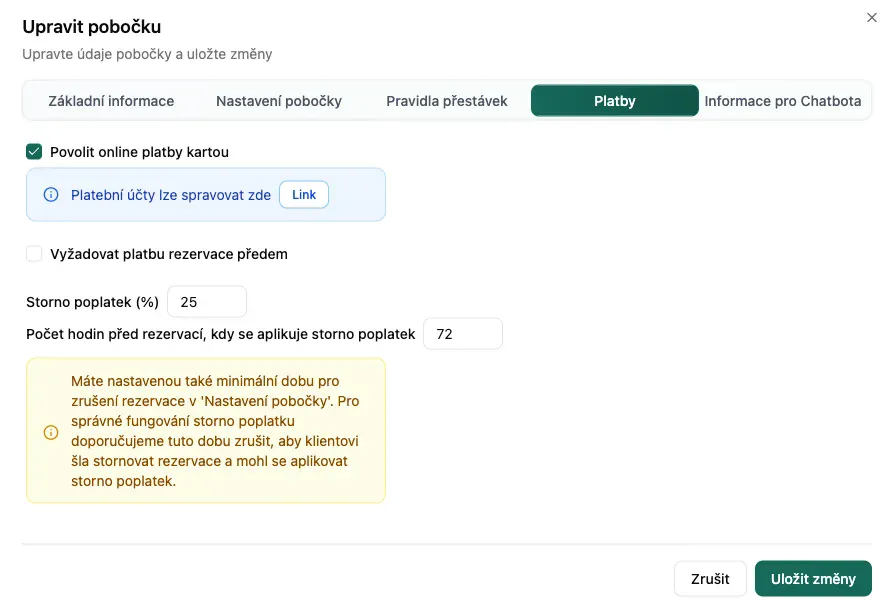
Task: Click the blue info icon near payment accounts
Action: coord(51,195)
